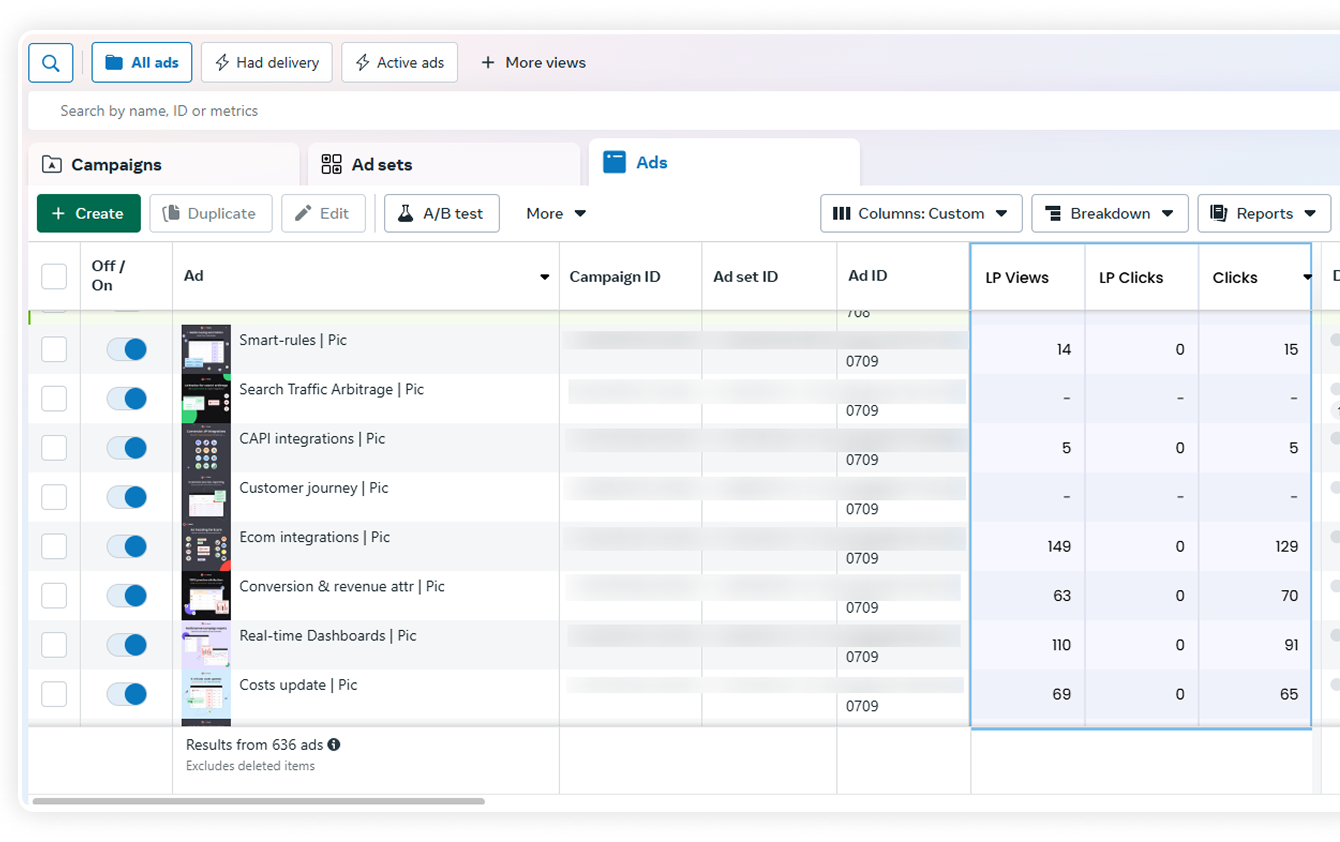Select the Active ads view
Image resolution: width=1340 pixels, height=842 pixels.
tap(399, 63)
